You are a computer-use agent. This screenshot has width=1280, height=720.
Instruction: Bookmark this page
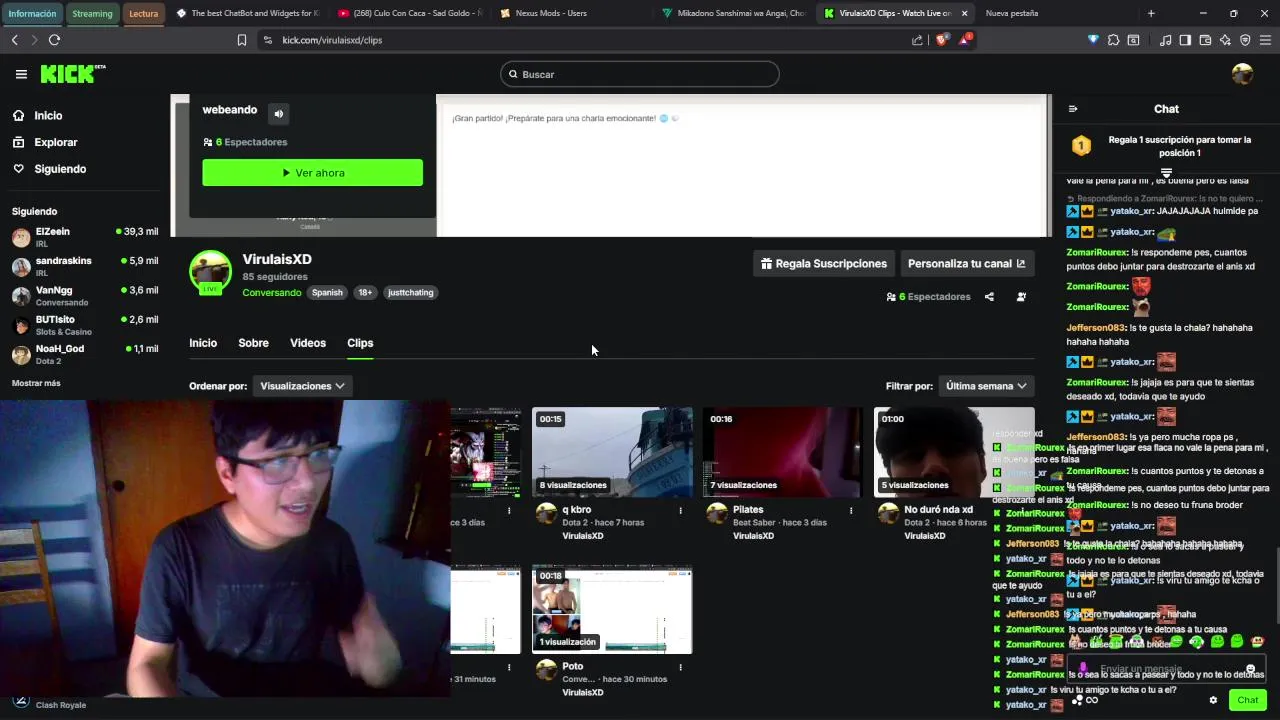[241, 40]
